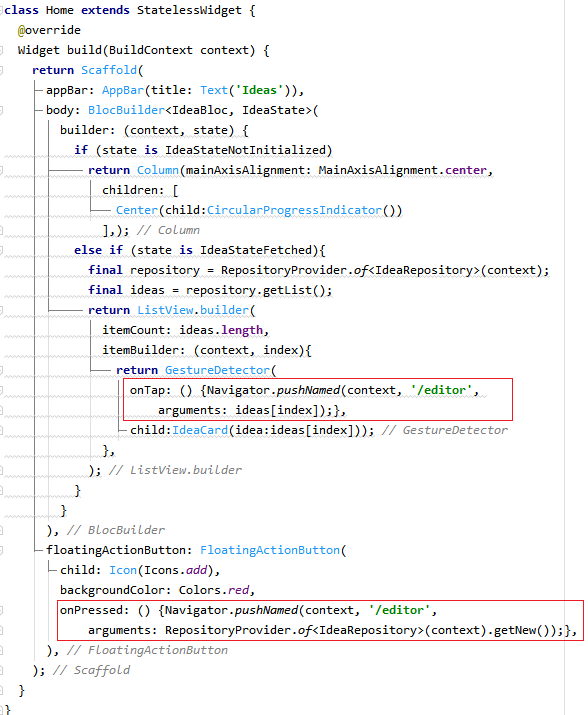Click the 'itemBuilder:' parameter
This screenshot has height=715, width=588.
pos(144,350)
